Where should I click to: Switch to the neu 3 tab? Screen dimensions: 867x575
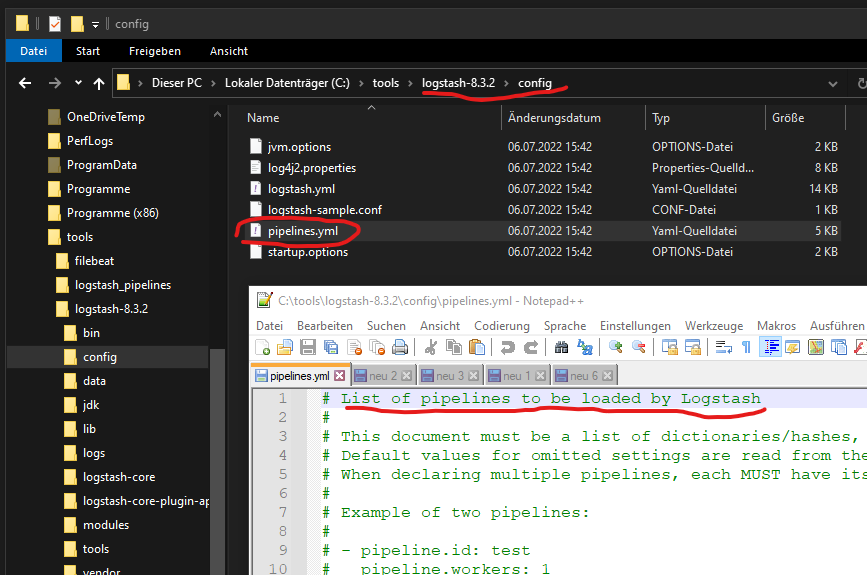[x=450, y=376]
